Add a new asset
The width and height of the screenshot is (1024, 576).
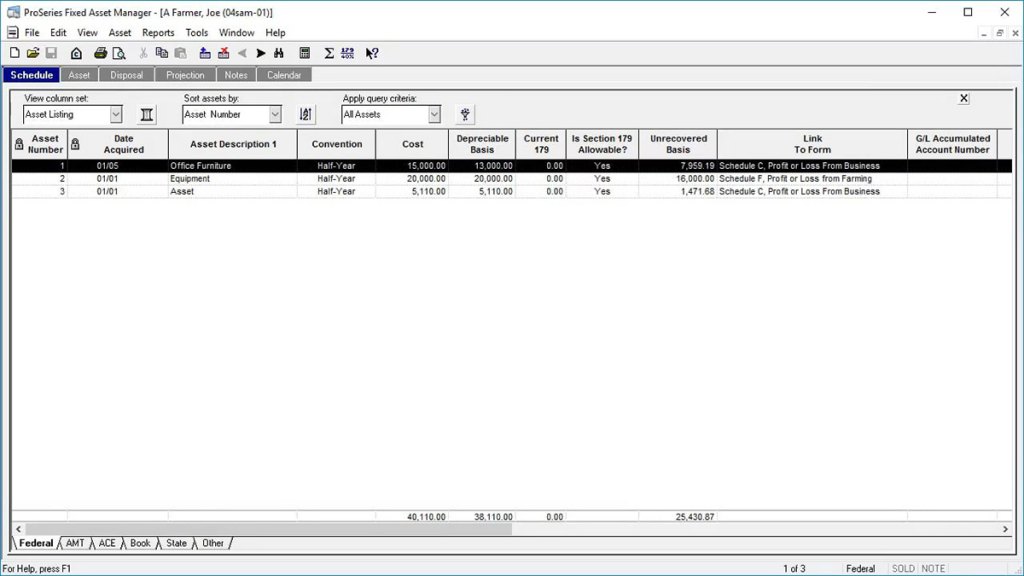point(203,53)
